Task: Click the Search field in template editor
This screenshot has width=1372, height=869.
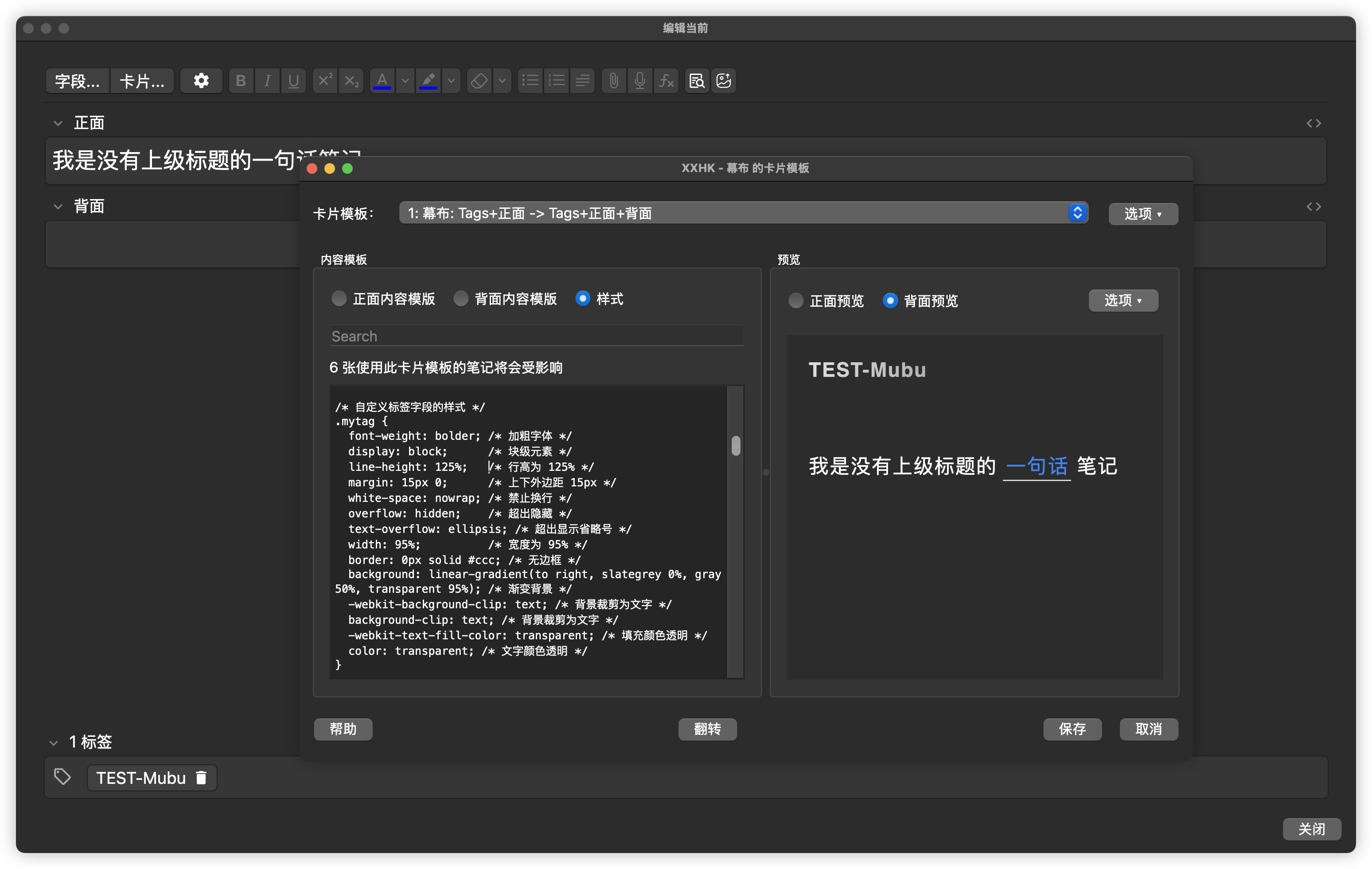Action: pos(537,336)
